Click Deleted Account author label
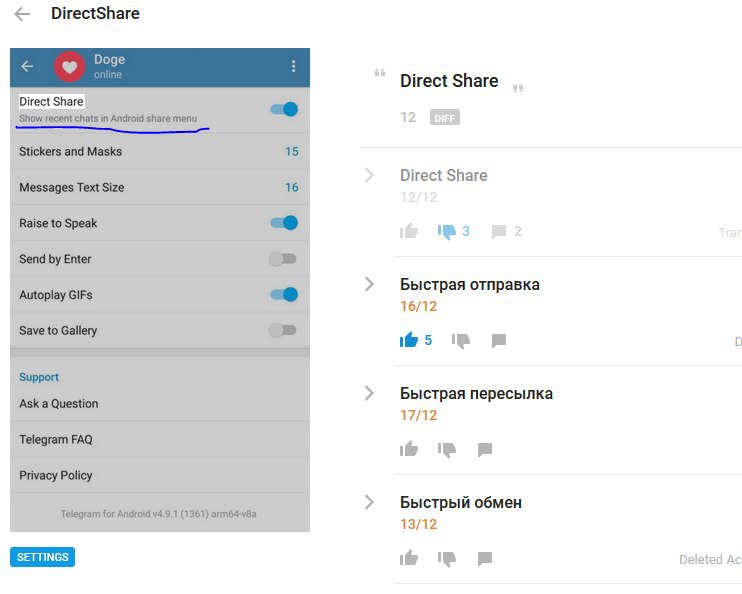Image resolution: width=742 pixels, height=594 pixels. [710, 559]
